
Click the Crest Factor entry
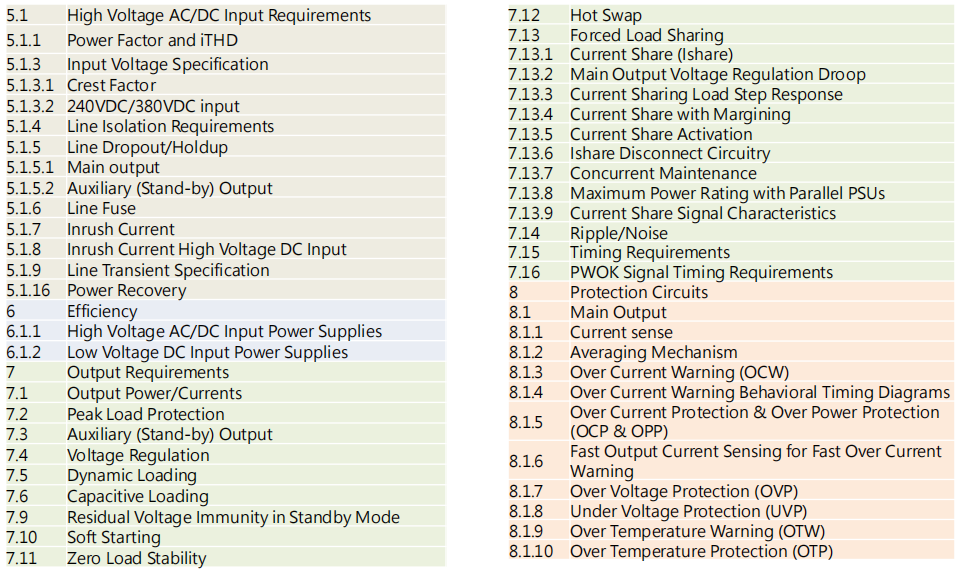[x=225, y=85]
